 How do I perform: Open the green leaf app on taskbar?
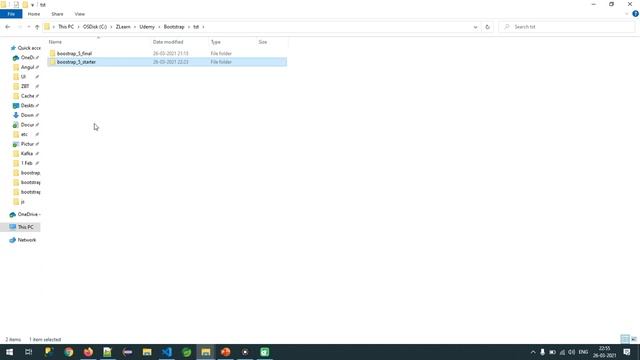pos(187,352)
